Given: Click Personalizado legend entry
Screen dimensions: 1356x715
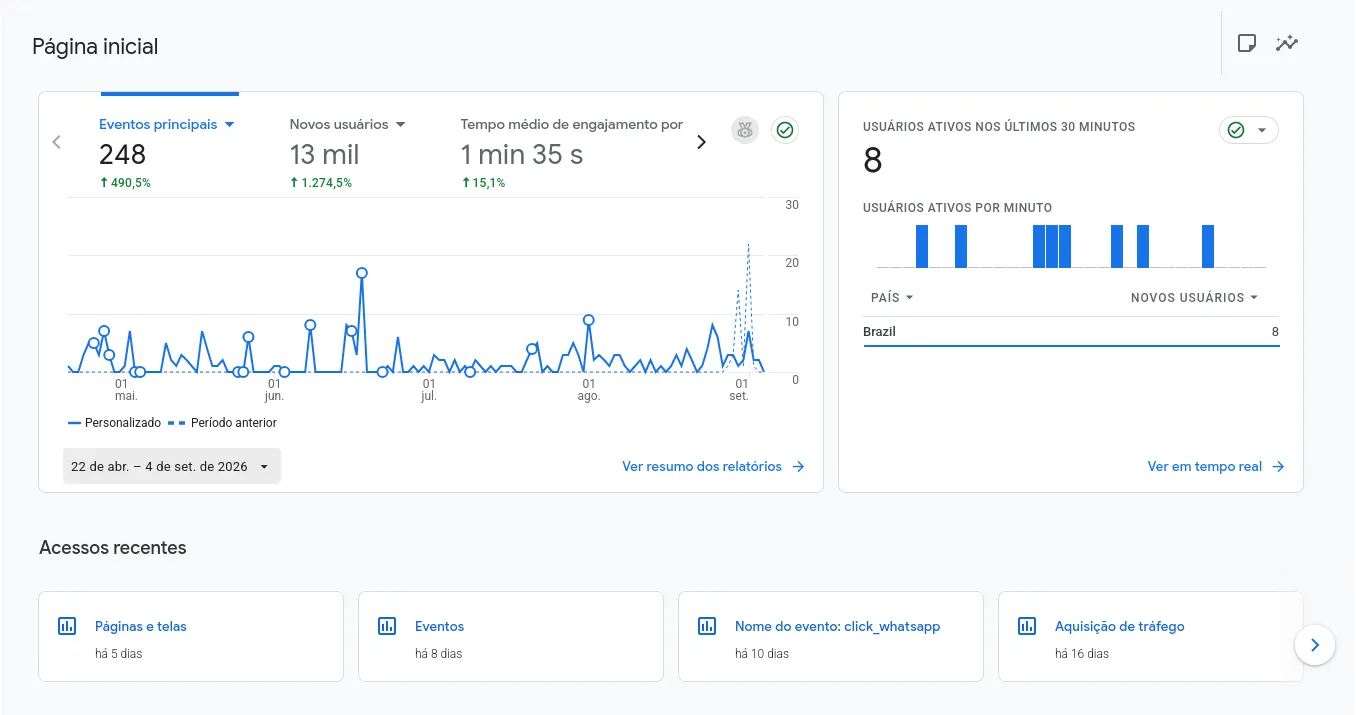Looking at the screenshot, I should [114, 423].
